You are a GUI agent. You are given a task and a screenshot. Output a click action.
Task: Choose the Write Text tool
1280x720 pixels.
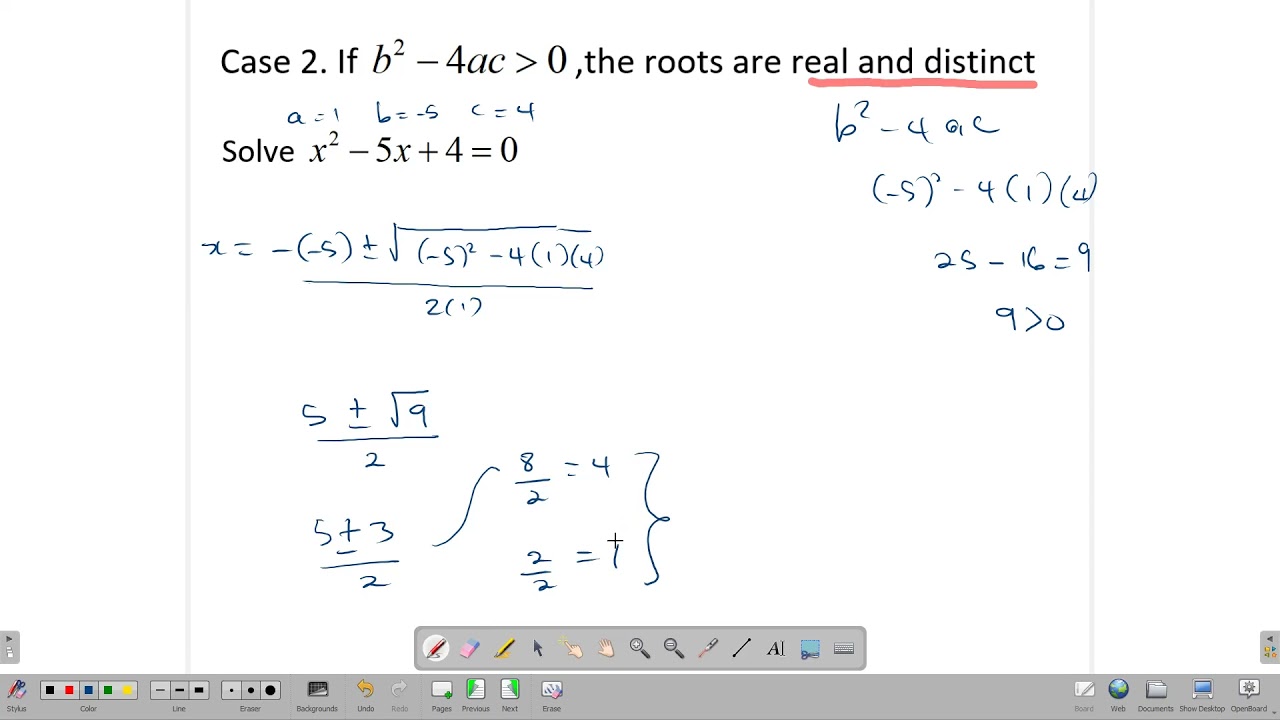pyautogui.click(x=776, y=648)
